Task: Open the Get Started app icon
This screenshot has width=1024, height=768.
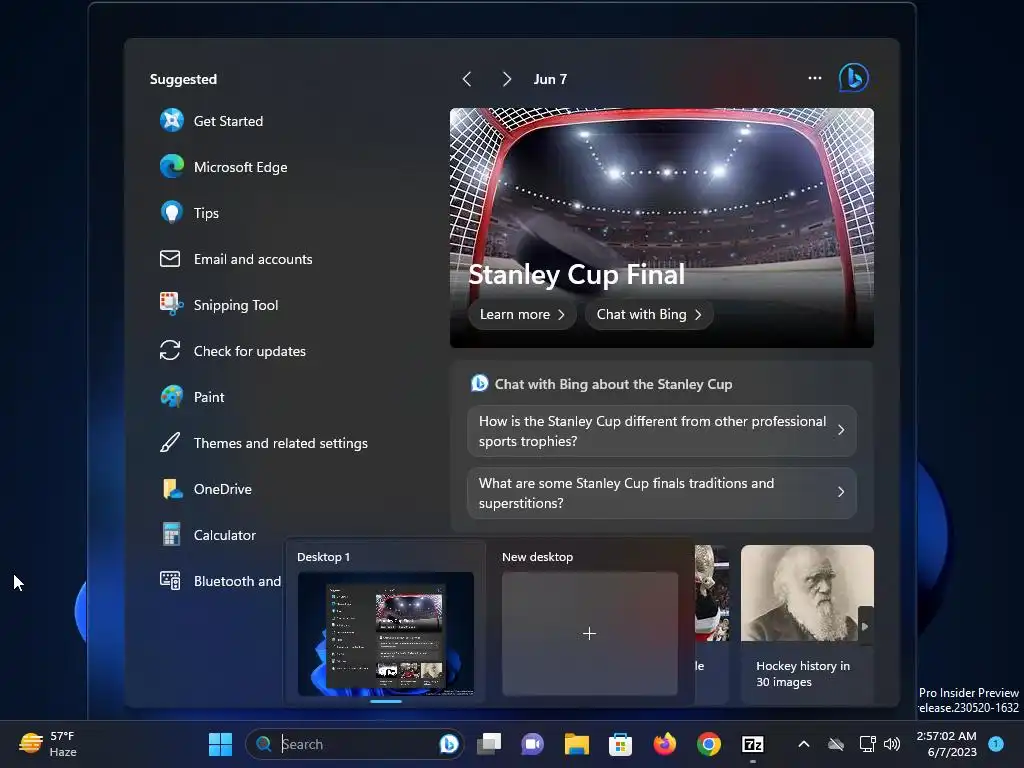Action: [x=172, y=121]
